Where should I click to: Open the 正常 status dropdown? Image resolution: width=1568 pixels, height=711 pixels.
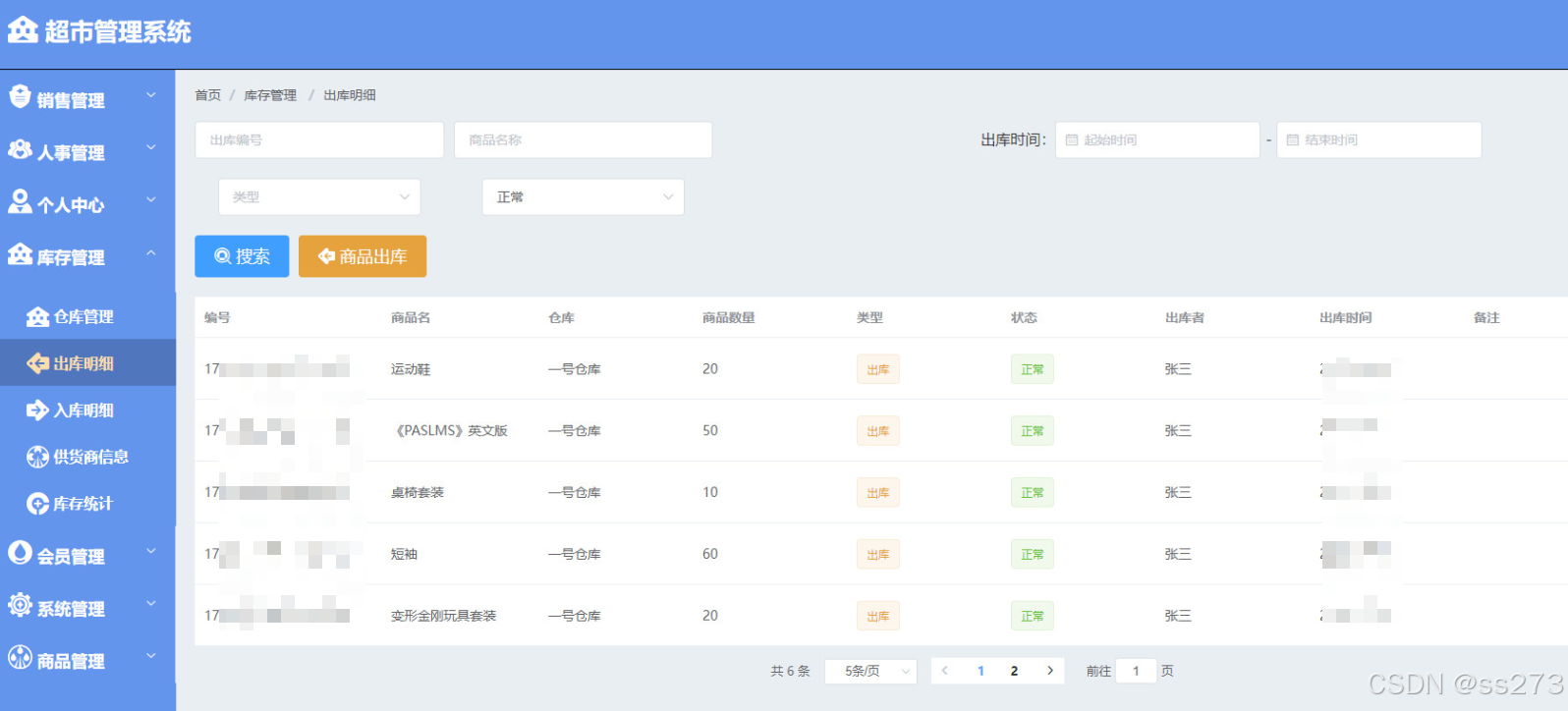point(583,197)
